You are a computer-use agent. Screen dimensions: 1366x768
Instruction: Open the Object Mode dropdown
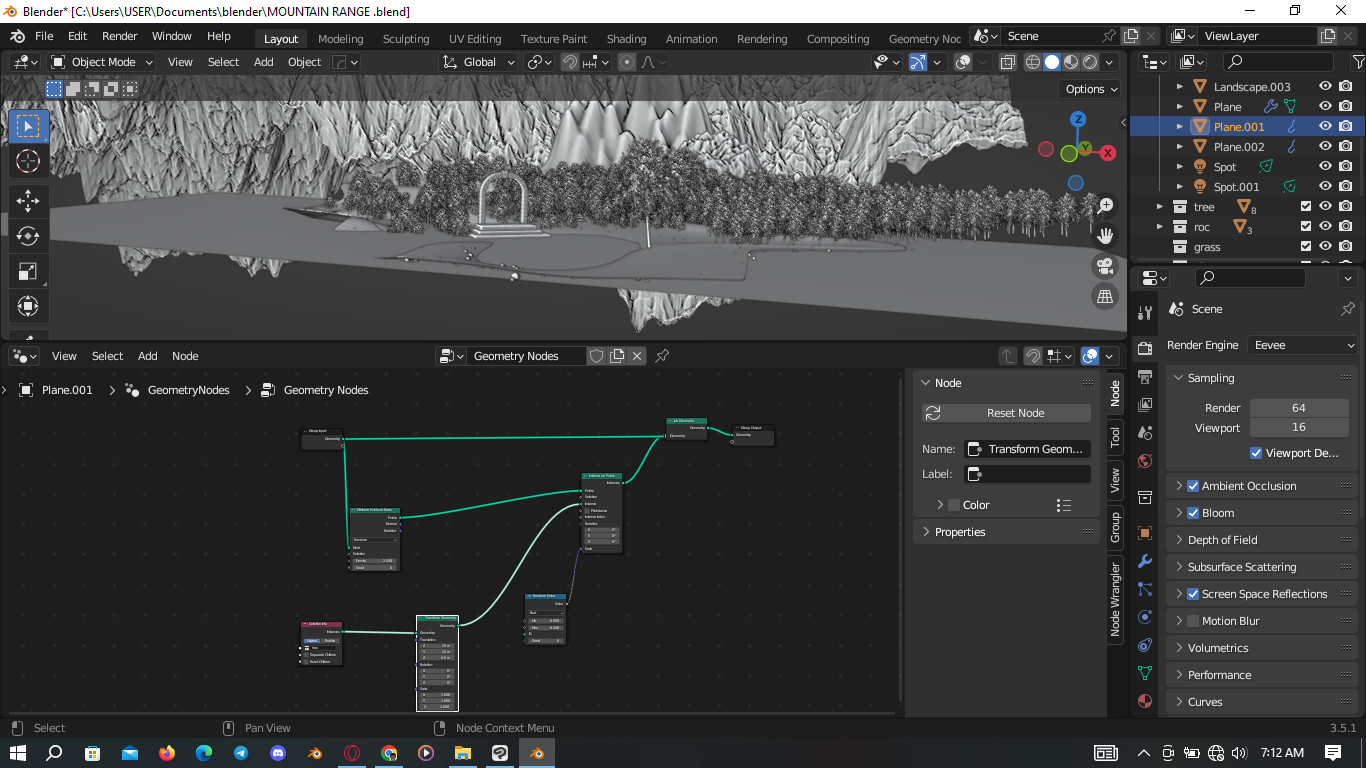click(102, 62)
